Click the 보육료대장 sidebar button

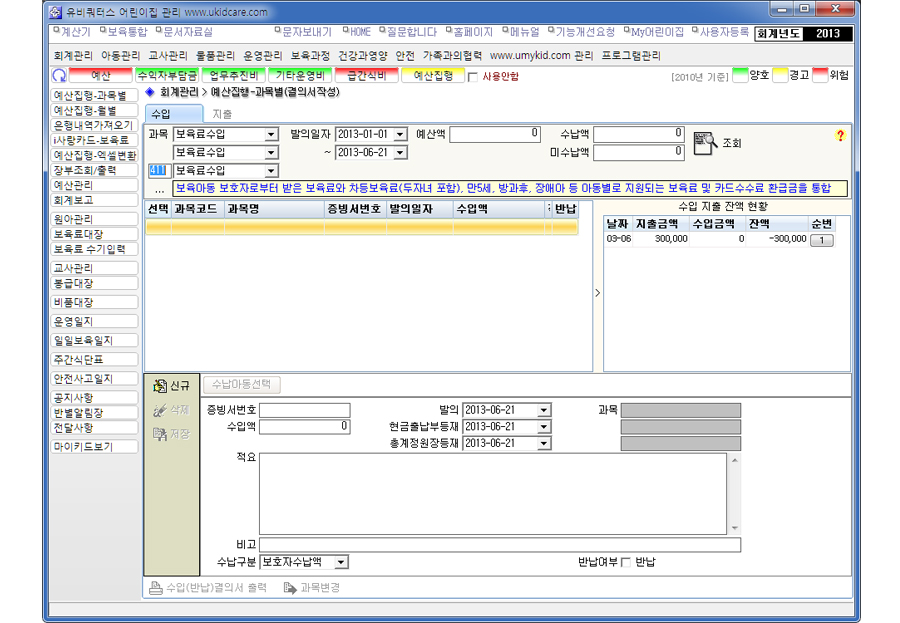coord(95,234)
